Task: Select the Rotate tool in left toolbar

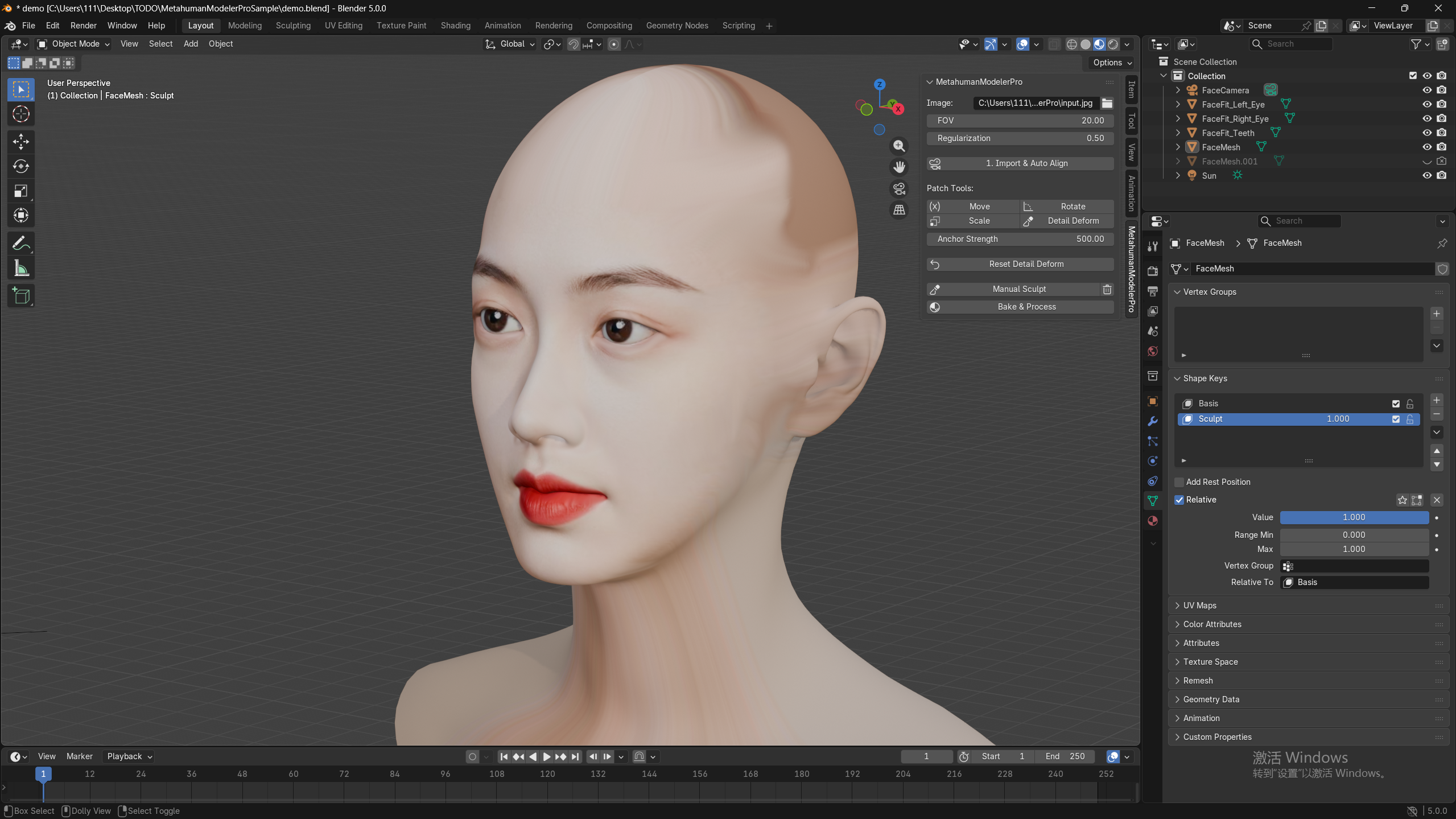Action: [x=21, y=166]
